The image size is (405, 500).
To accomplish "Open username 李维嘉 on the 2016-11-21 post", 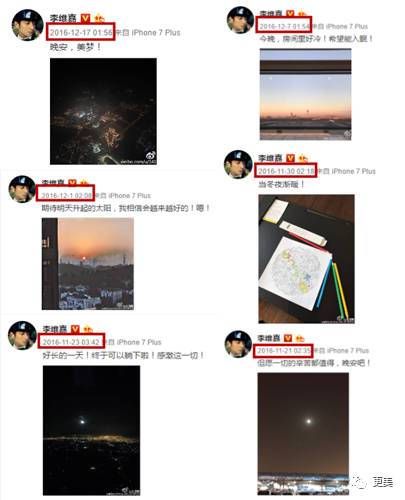I will (x=269, y=338).
